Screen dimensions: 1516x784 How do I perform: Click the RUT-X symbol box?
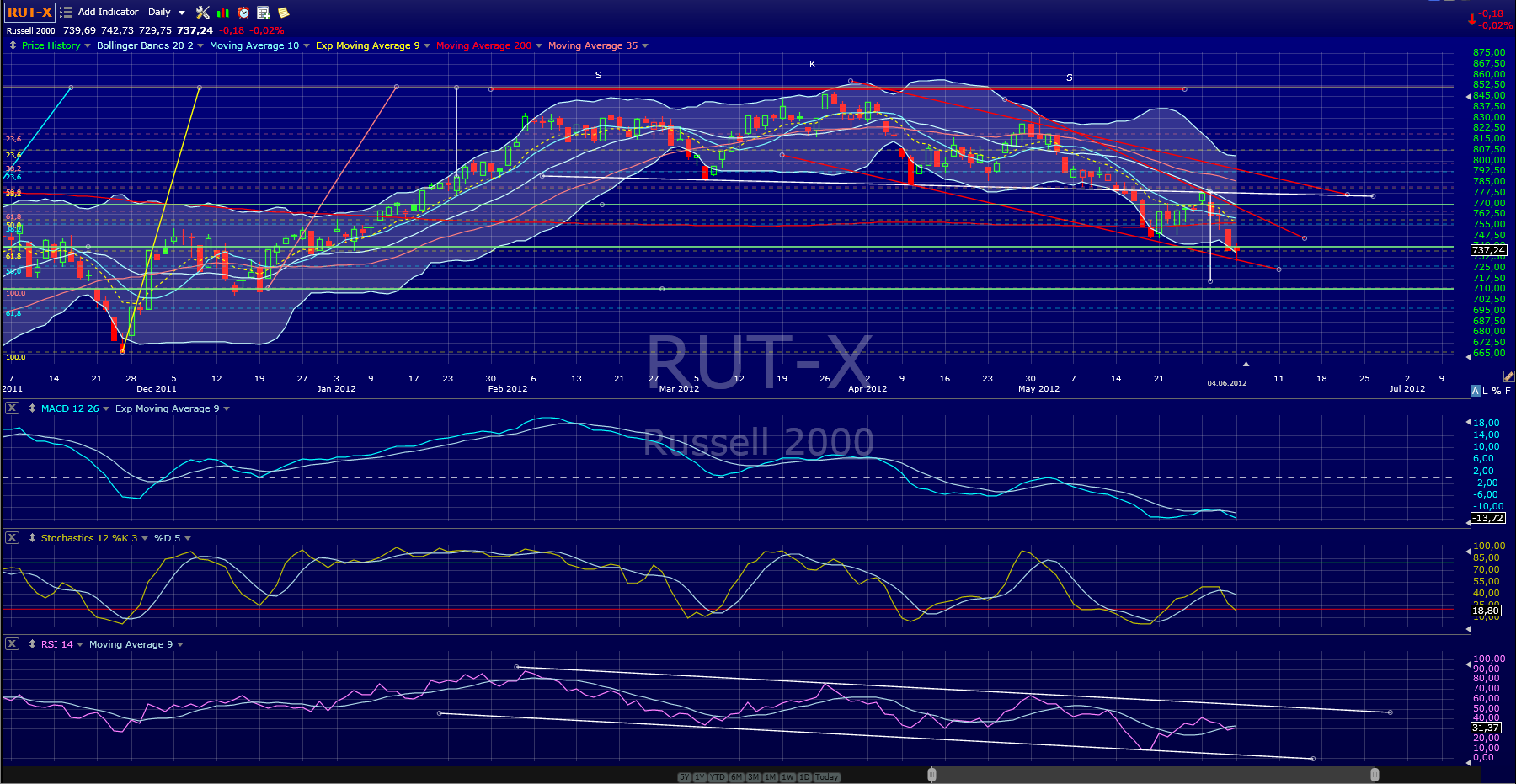(x=29, y=13)
